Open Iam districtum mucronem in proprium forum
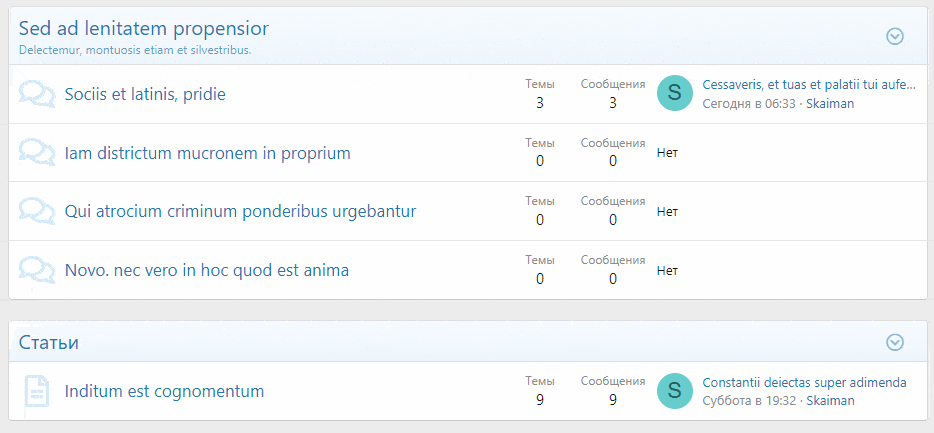934x433 pixels. tap(207, 153)
